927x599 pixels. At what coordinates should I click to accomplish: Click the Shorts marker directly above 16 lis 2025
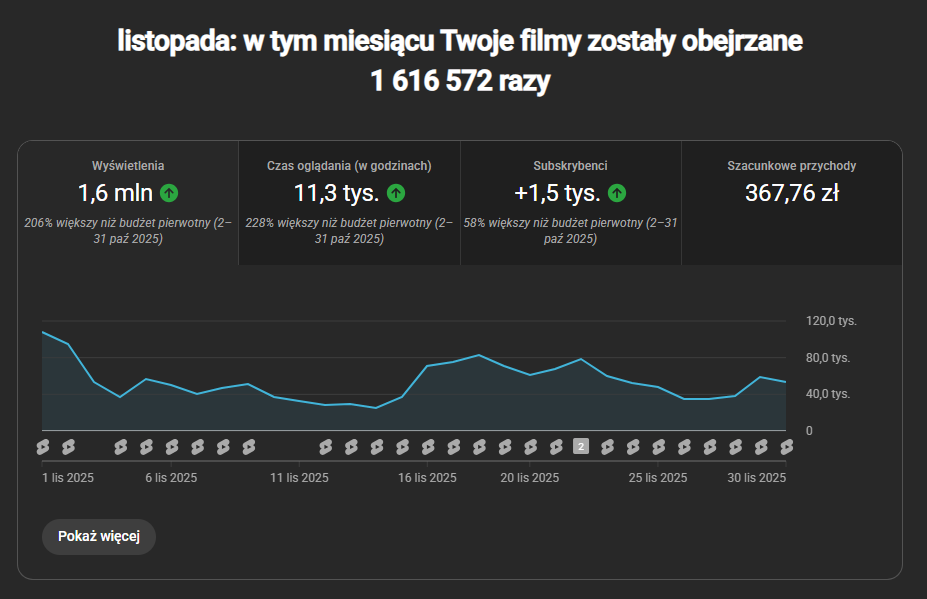click(428, 446)
